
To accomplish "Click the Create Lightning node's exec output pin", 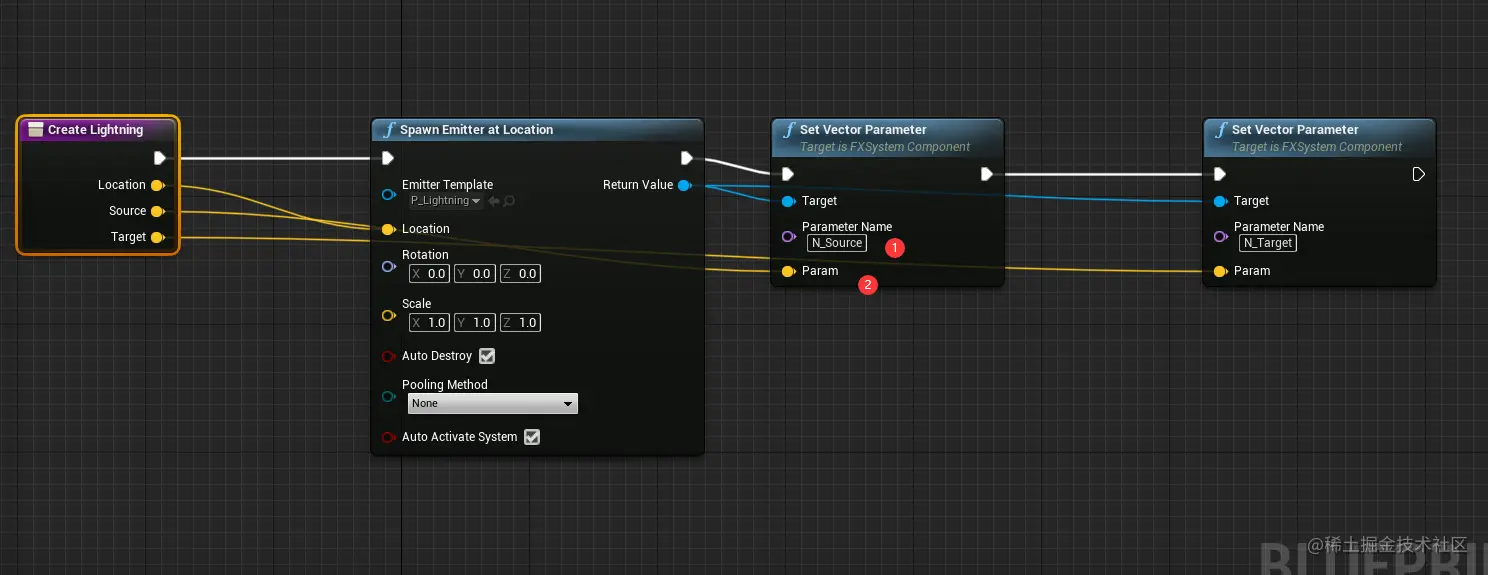I will click(160, 158).
